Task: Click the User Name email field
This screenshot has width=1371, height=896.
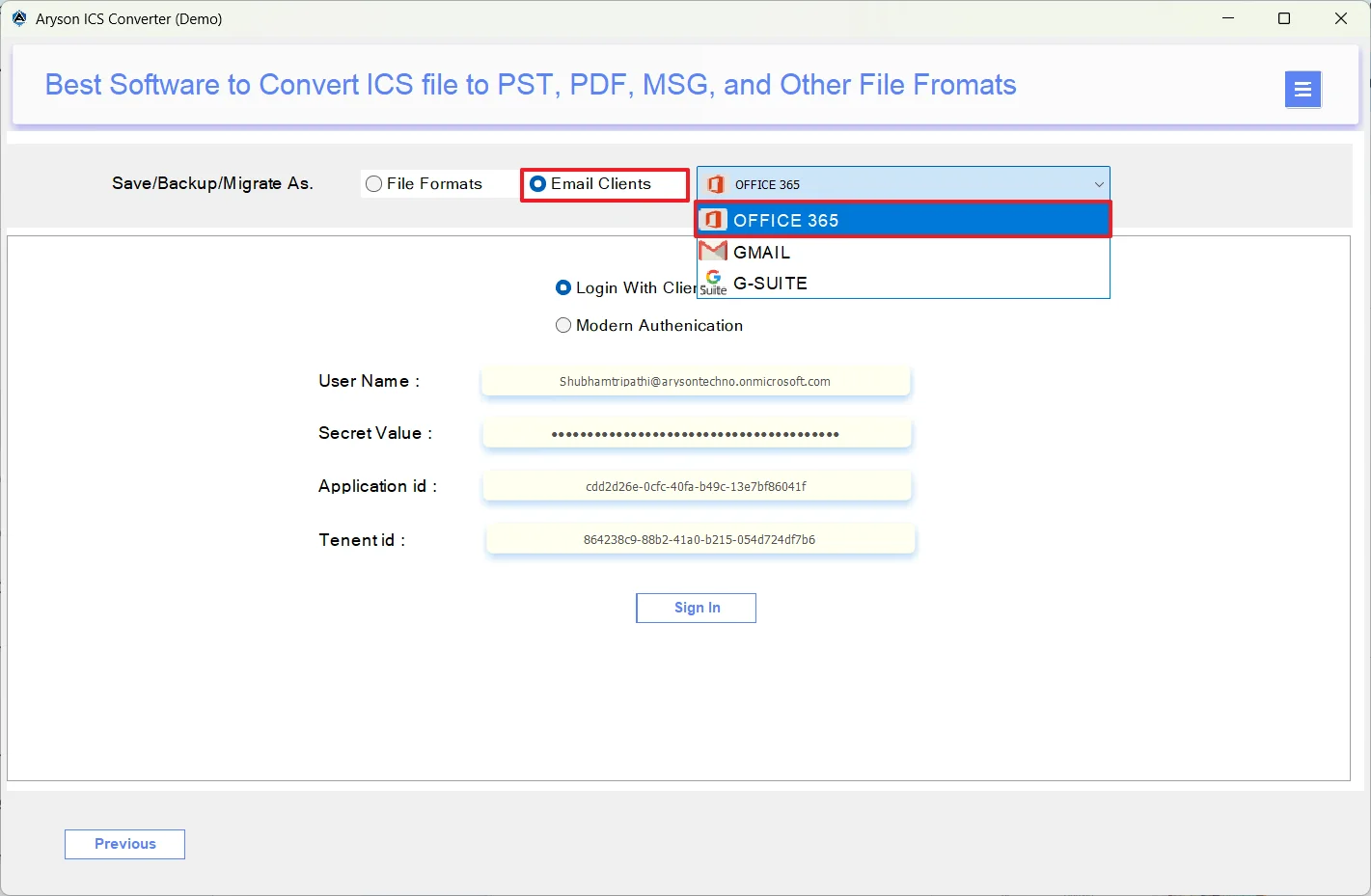Action: [x=695, y=381]
